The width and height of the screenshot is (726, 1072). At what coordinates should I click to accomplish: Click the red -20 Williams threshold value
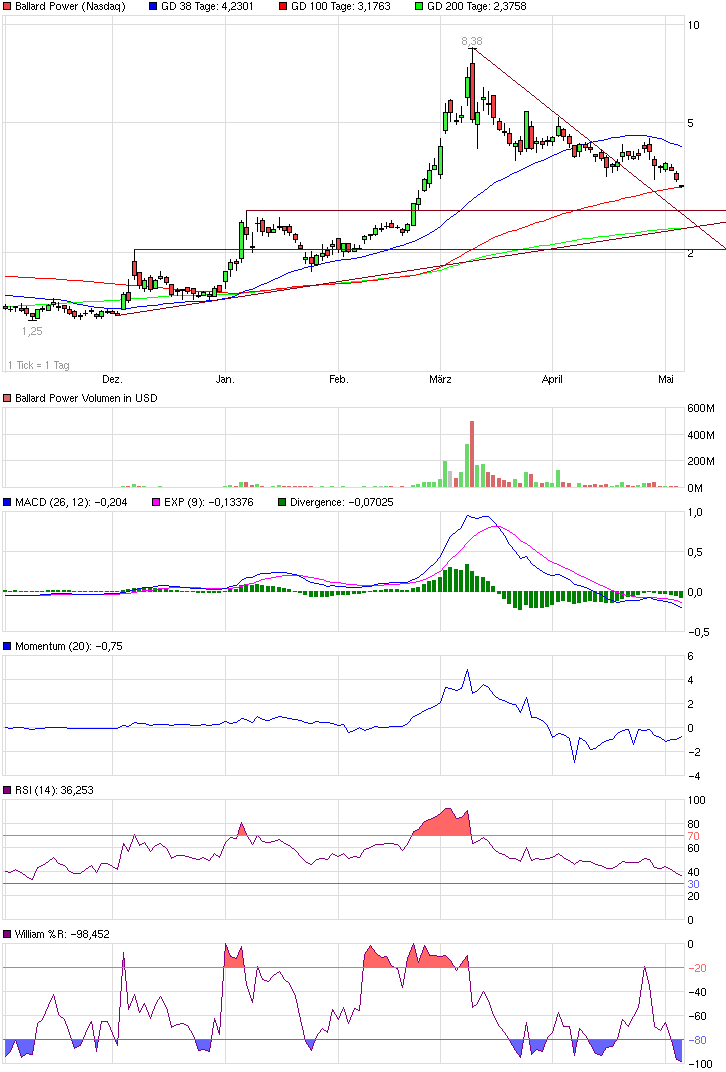pyautogui.click(x=697, y=968)
